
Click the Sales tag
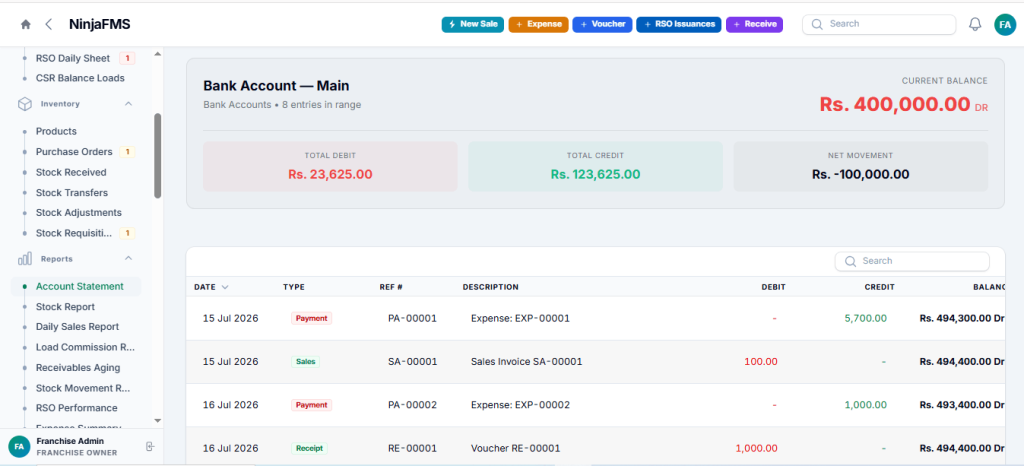point(306,362)
